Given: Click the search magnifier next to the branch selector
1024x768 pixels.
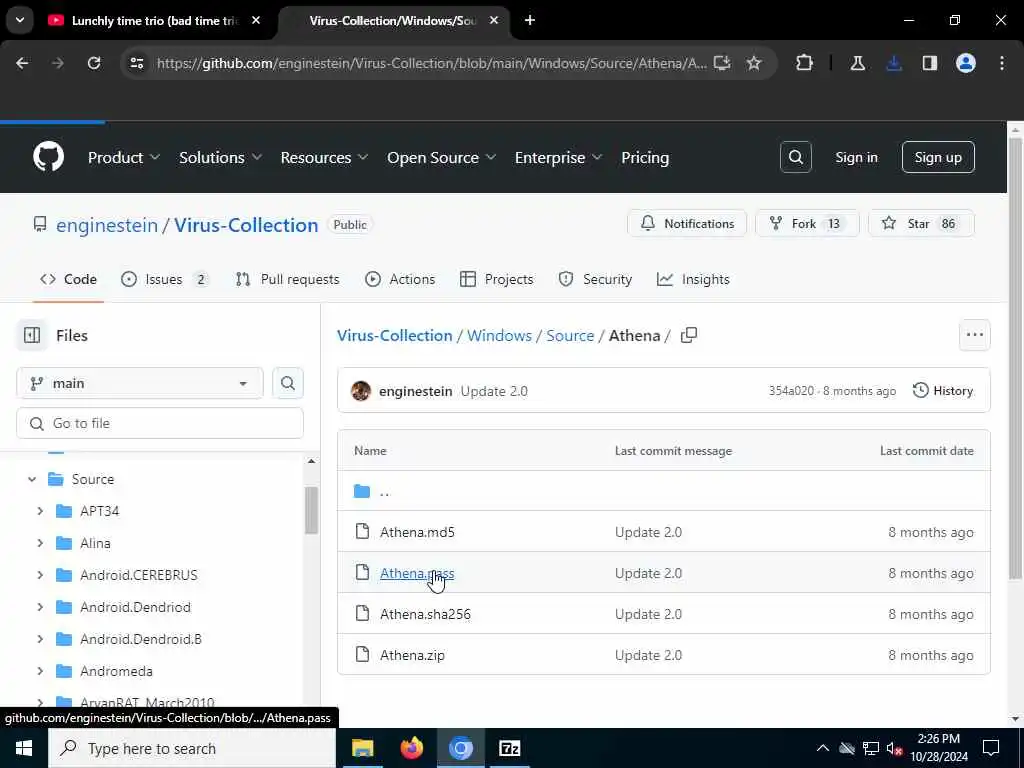Looking at the screenshot, I should click(x=288, y=383).
